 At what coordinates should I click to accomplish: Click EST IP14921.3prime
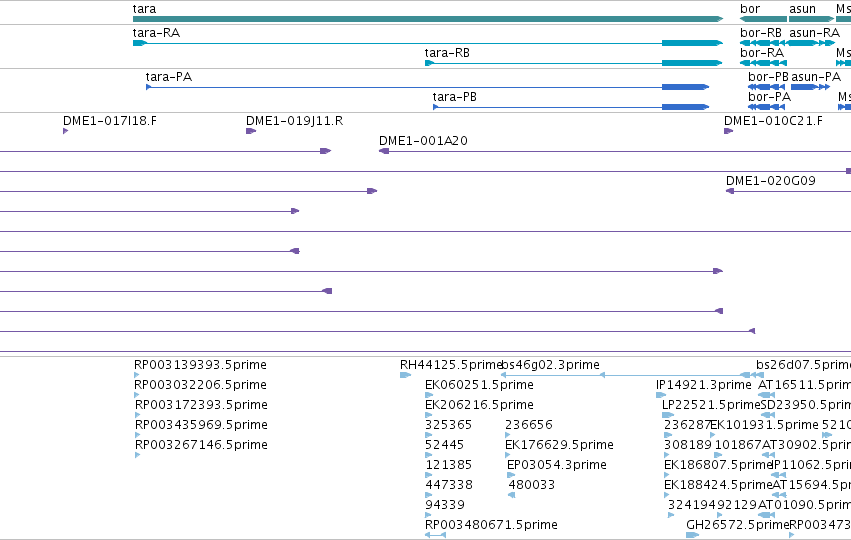(704, 385)
